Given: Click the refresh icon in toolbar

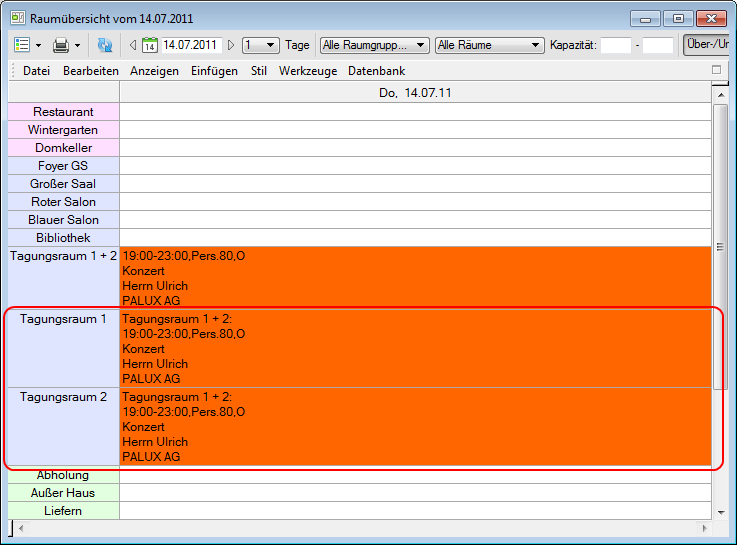Looking at the screenshot, I should click(105, 45).
